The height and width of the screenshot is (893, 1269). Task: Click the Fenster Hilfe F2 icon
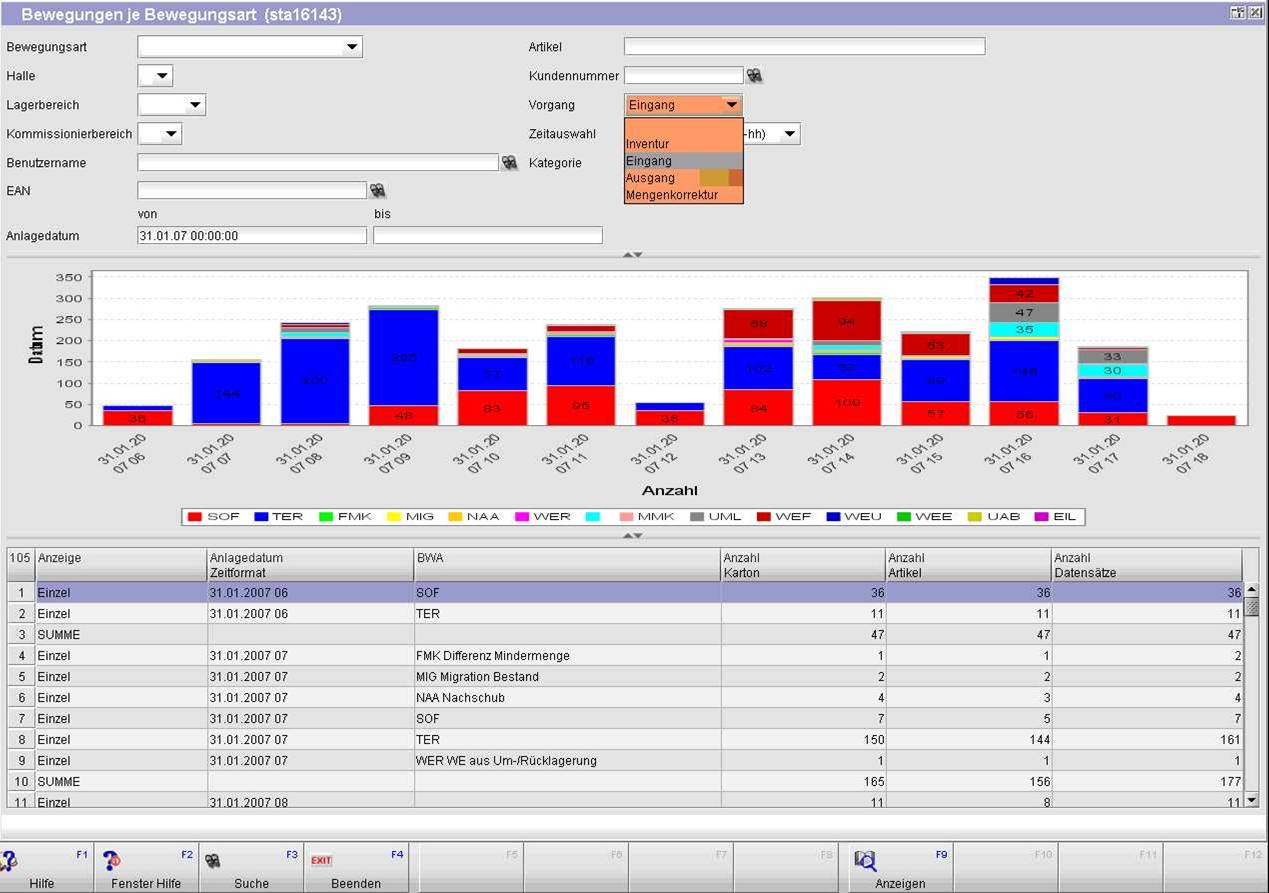pos(111,860)
